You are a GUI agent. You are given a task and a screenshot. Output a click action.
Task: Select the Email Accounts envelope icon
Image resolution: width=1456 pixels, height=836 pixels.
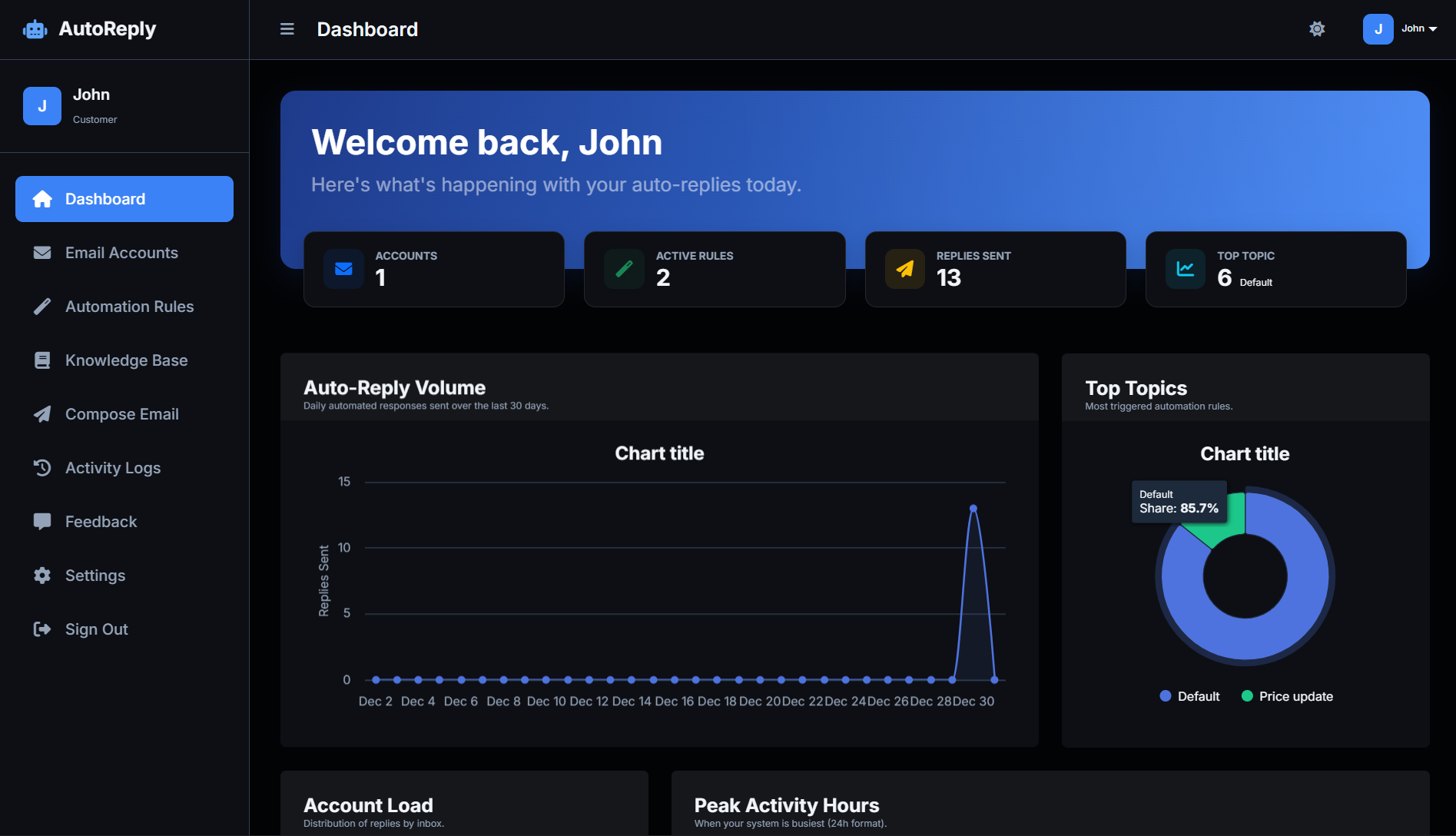tap(43, 252)
